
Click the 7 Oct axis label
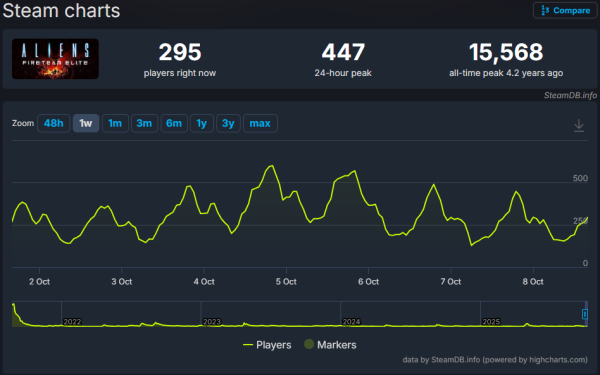(451, 282)
